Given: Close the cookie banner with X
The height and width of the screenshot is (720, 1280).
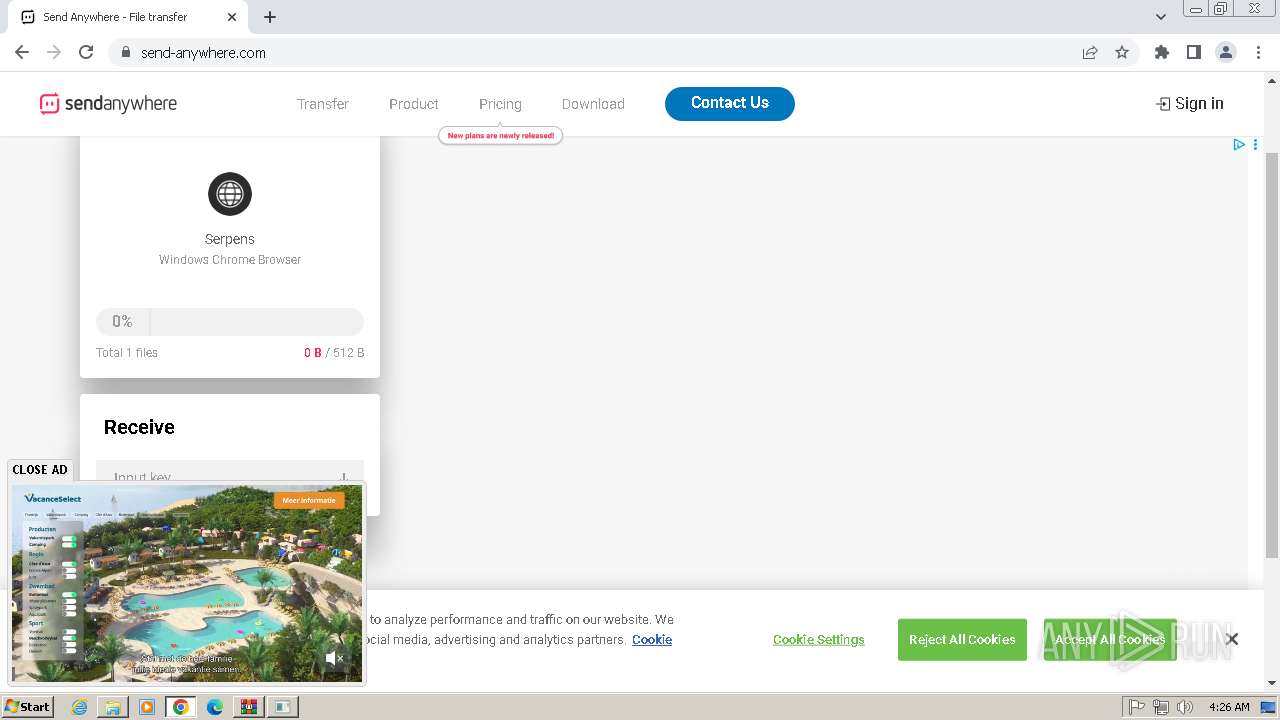Looking at the screenshot, I should 1232,639.
